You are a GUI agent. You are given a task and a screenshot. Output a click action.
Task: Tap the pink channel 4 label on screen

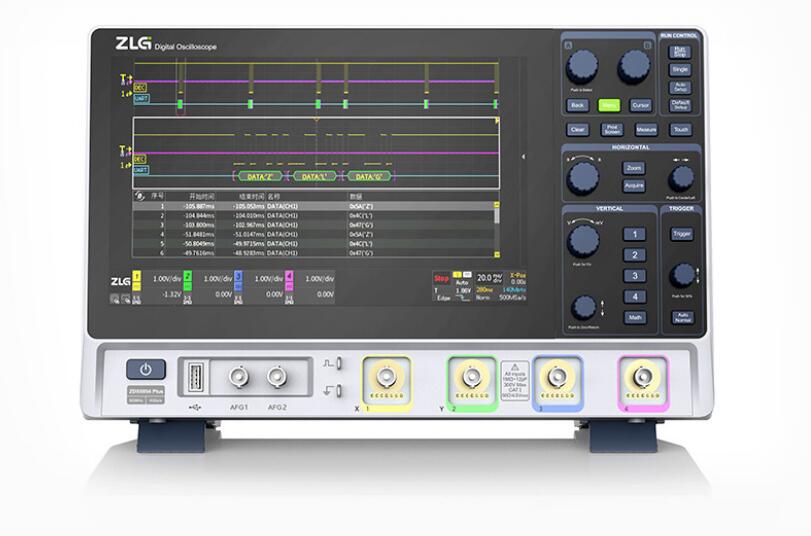[x=289, y=281]
